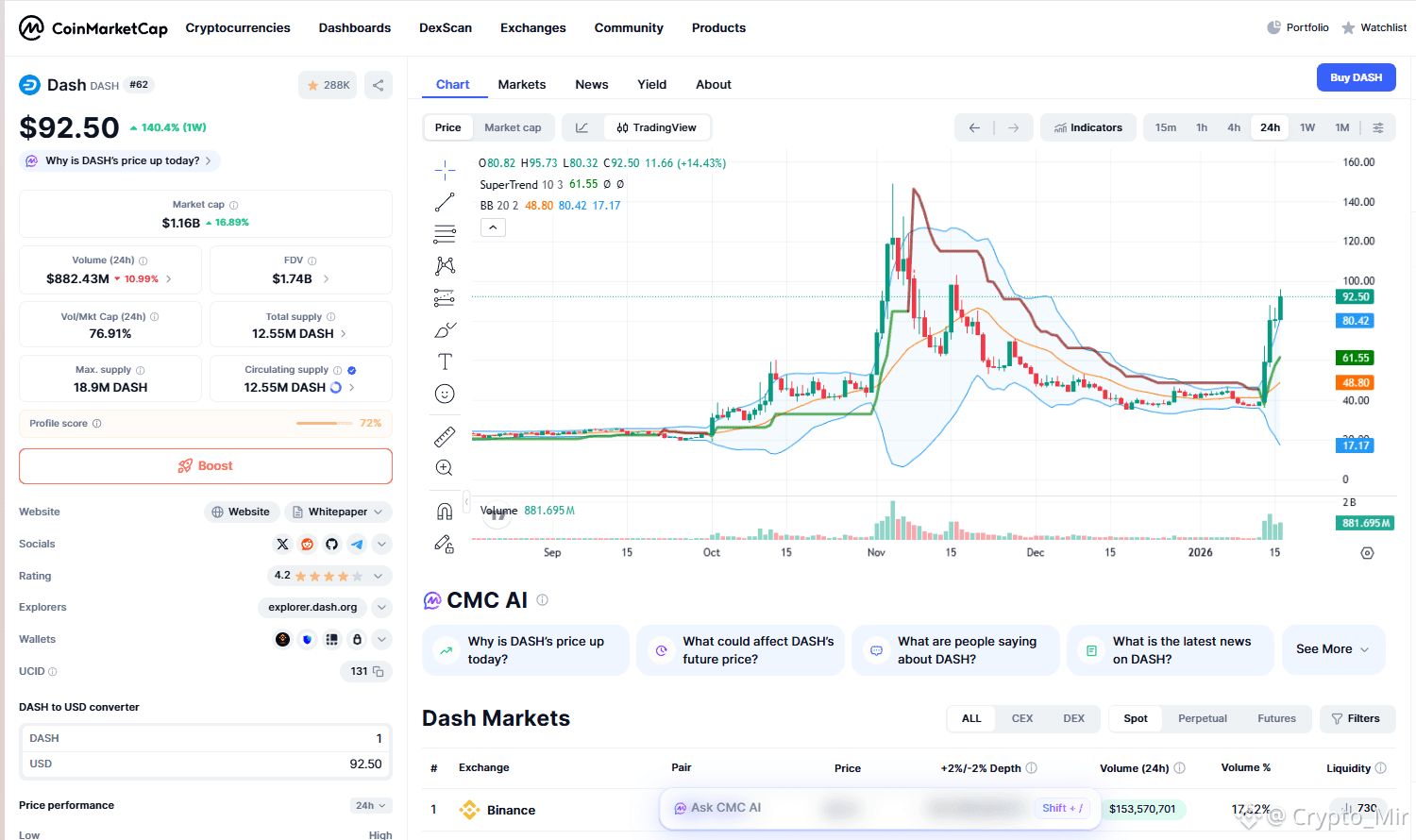1416x840 pixels.
Task: Select the ruler measure tool
Action: [445, 436]
